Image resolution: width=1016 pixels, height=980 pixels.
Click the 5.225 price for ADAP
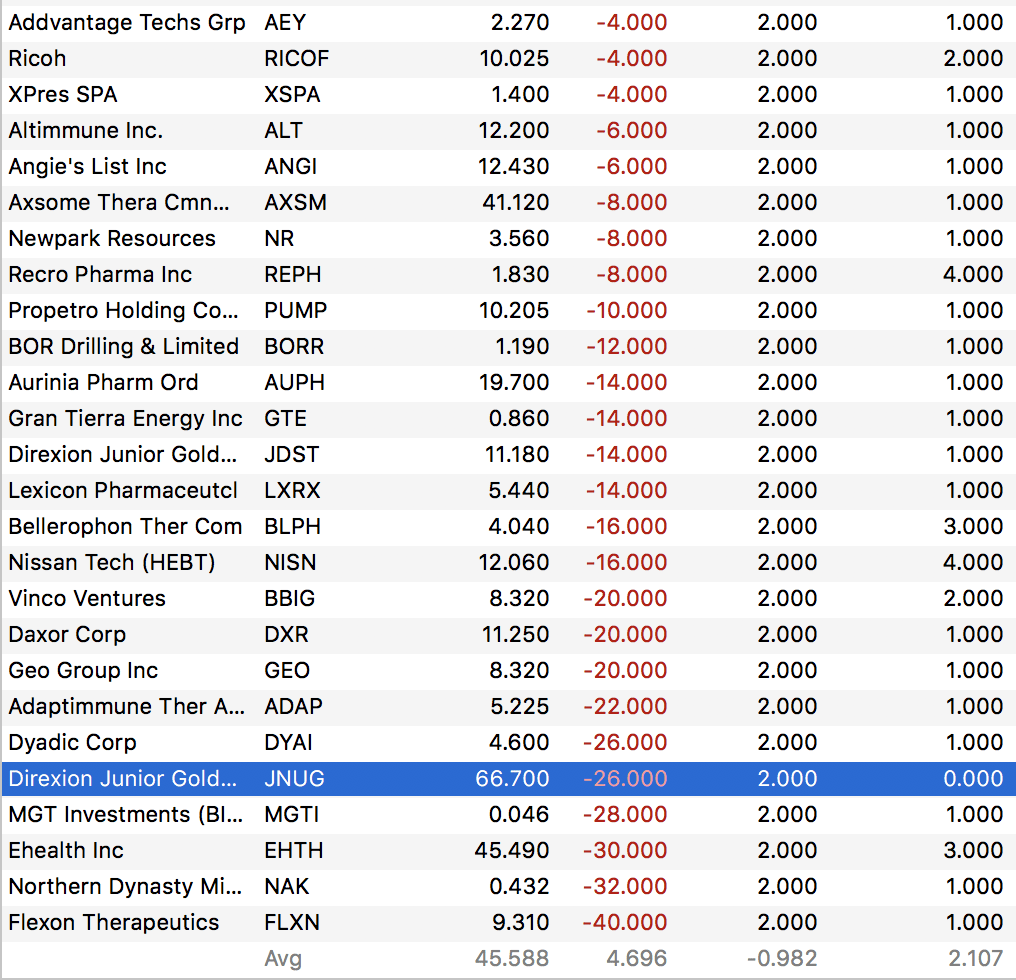click(520, 706)
